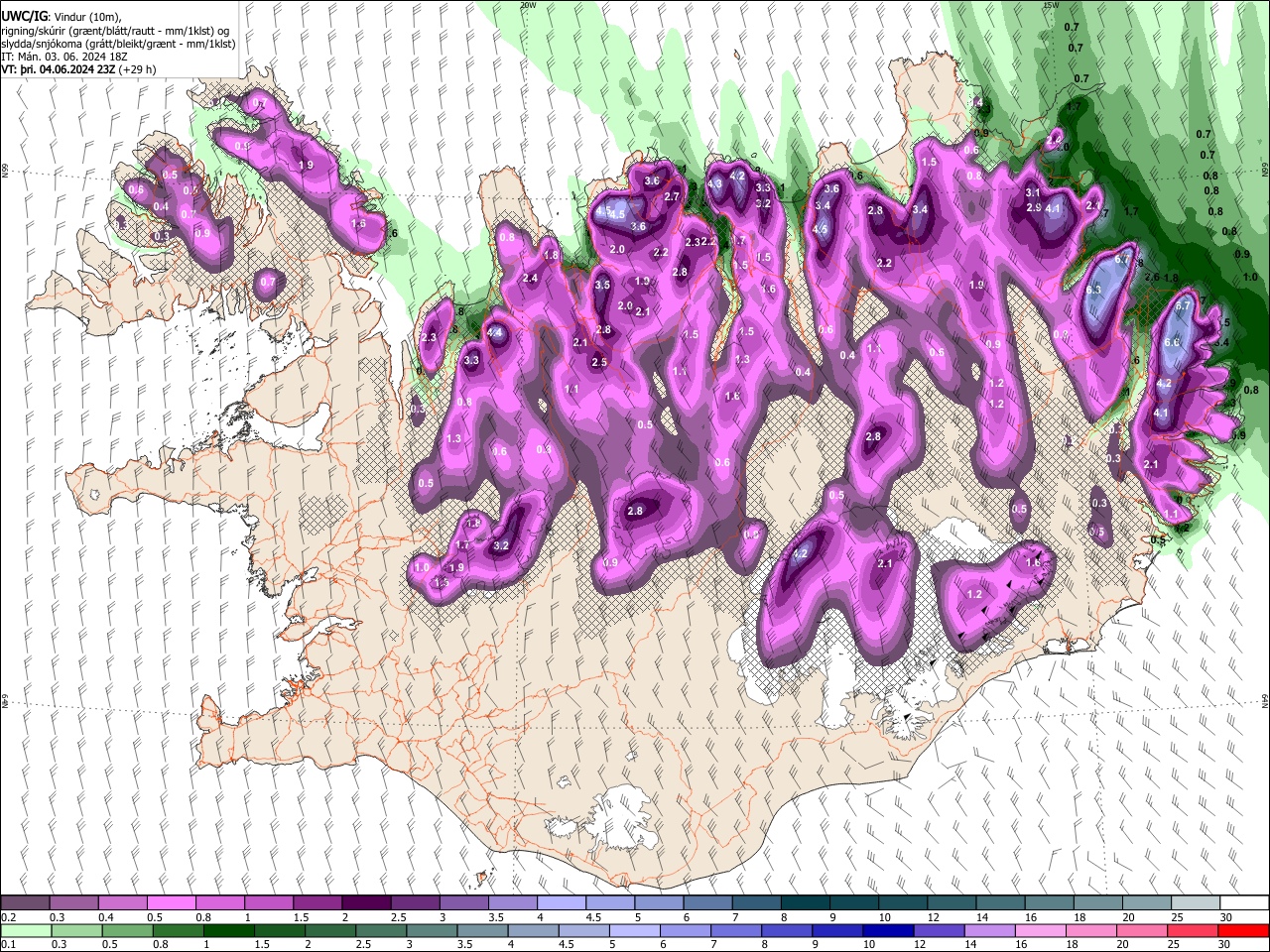Click the lavender 4–4.5 snow scale swatch
This screenshot has height=952, width=1270.
point(561,903)
